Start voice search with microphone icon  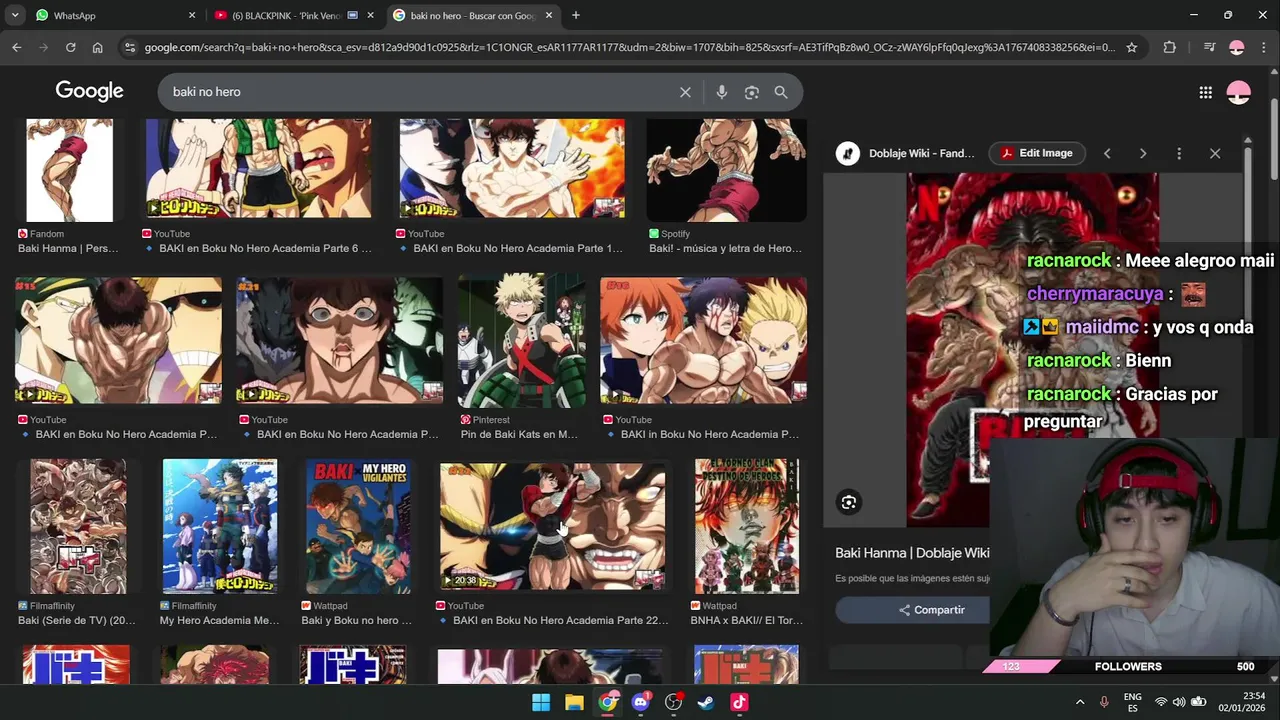click(x=722, y=92)
